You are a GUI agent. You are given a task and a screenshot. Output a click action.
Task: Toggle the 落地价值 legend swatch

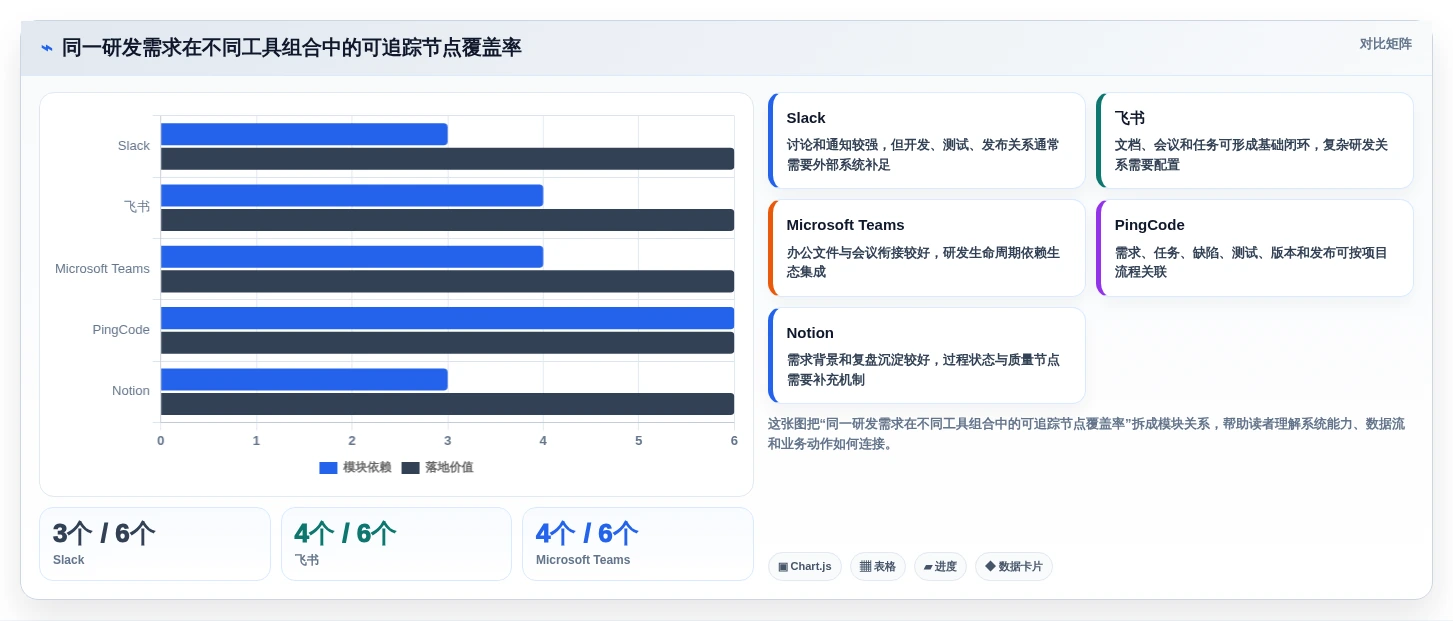[x=410, y=468]
